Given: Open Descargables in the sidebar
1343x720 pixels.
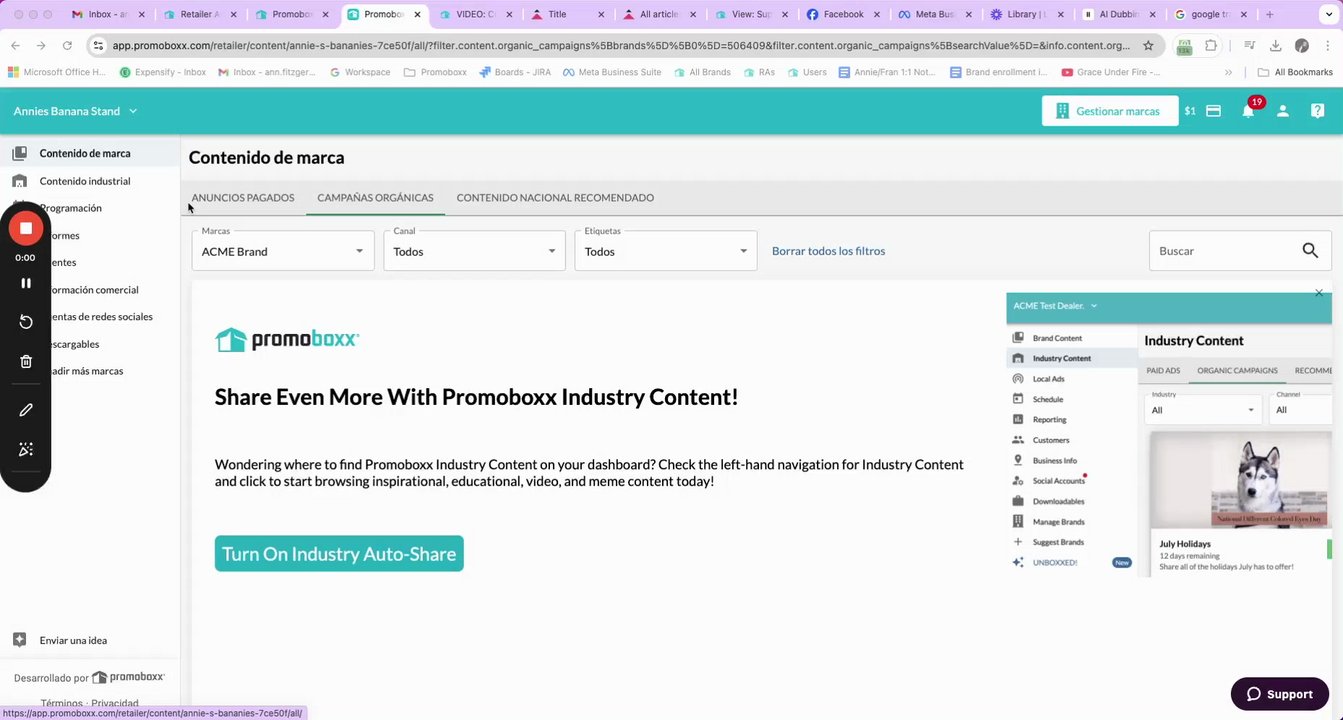Looking at the screenshot, I should click(x=73, y=344).
